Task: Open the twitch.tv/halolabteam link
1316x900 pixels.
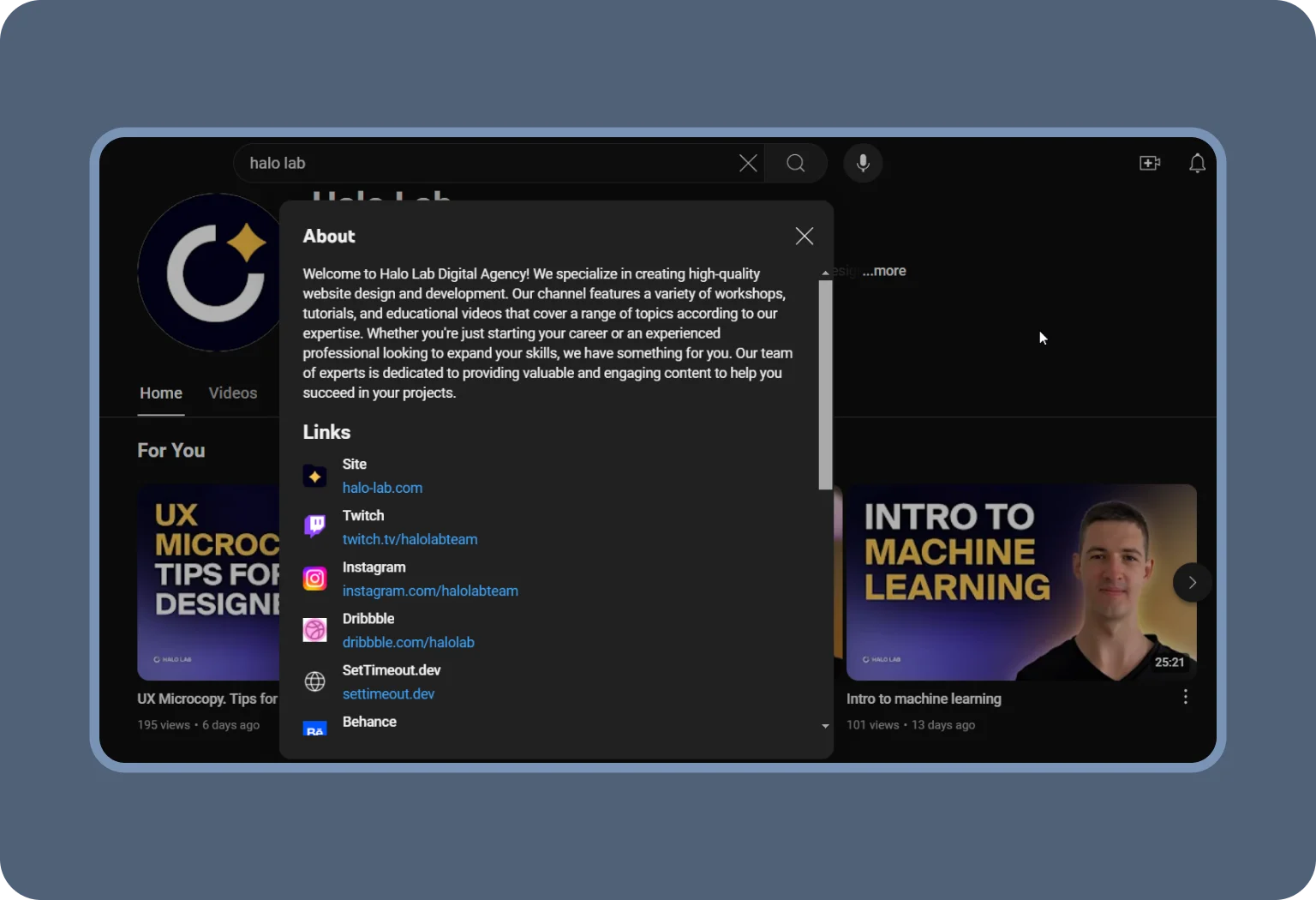Action: click(x=410, y=539)
